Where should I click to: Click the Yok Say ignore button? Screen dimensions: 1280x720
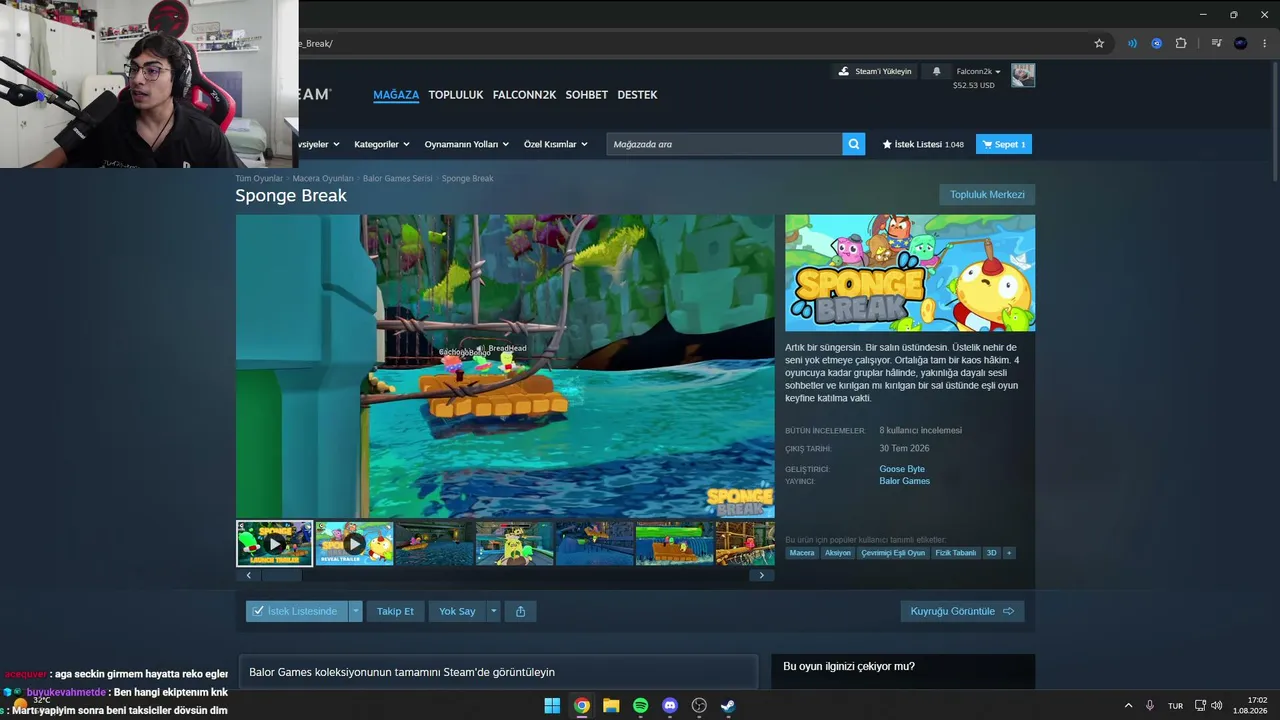click(x=457, y=611)
